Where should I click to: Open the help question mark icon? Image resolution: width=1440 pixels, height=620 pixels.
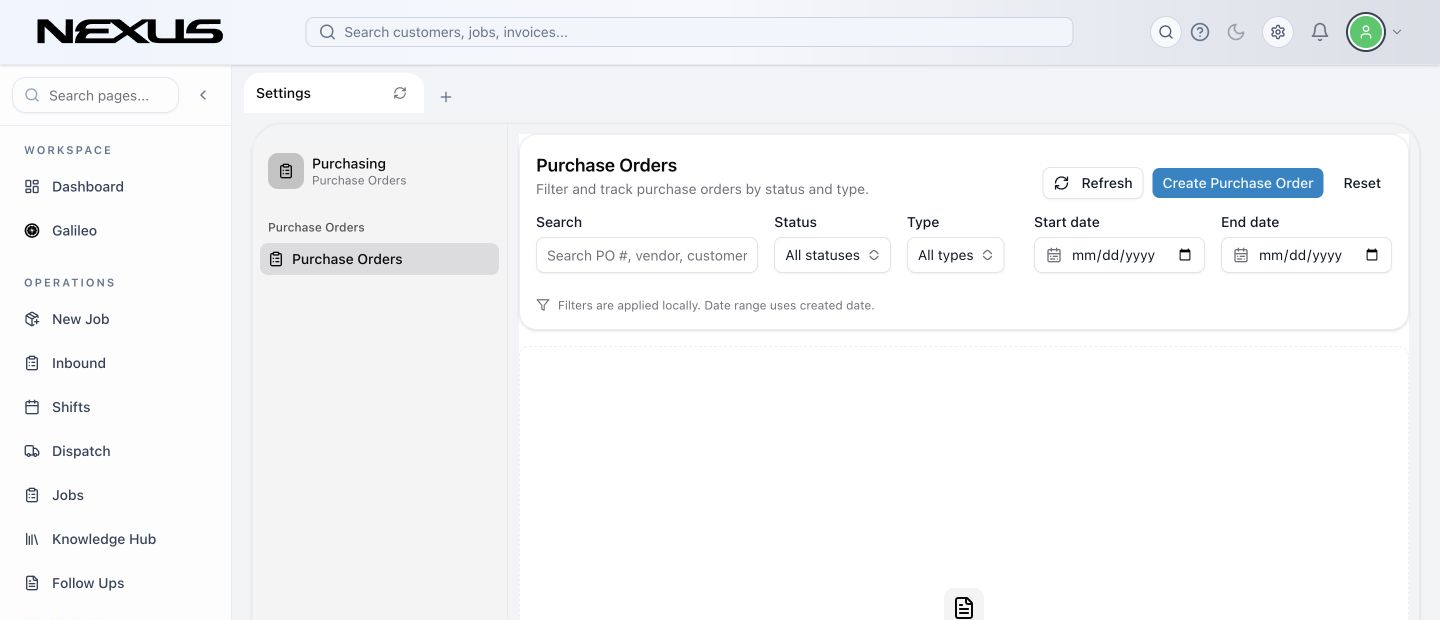pos(1200,32)
